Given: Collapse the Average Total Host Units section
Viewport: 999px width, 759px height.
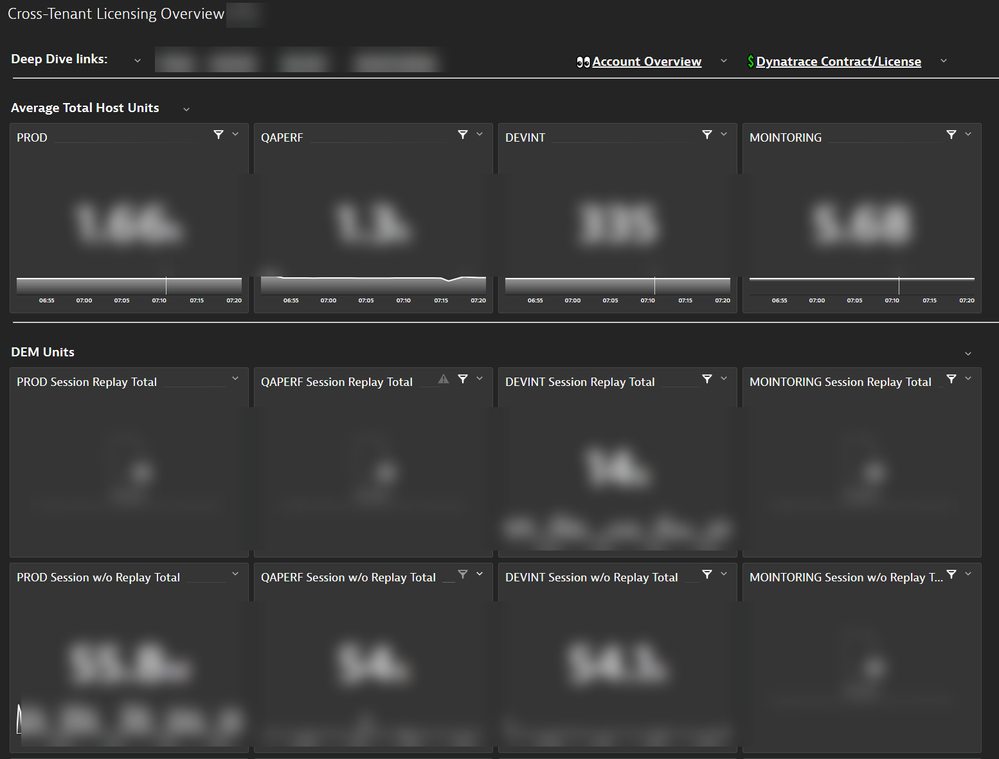Looking at the screenshot, I should point(186,109).
